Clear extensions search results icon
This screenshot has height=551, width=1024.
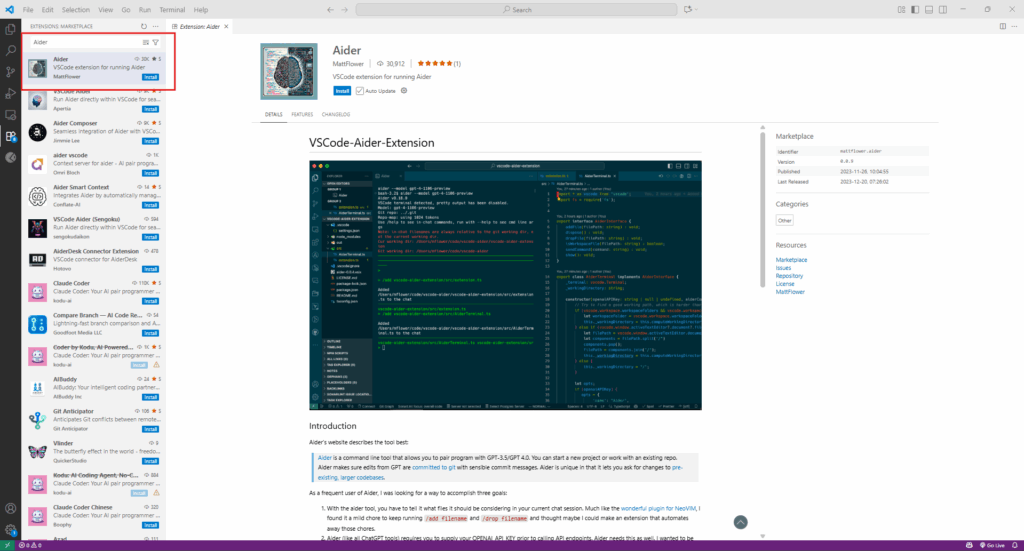146,42
